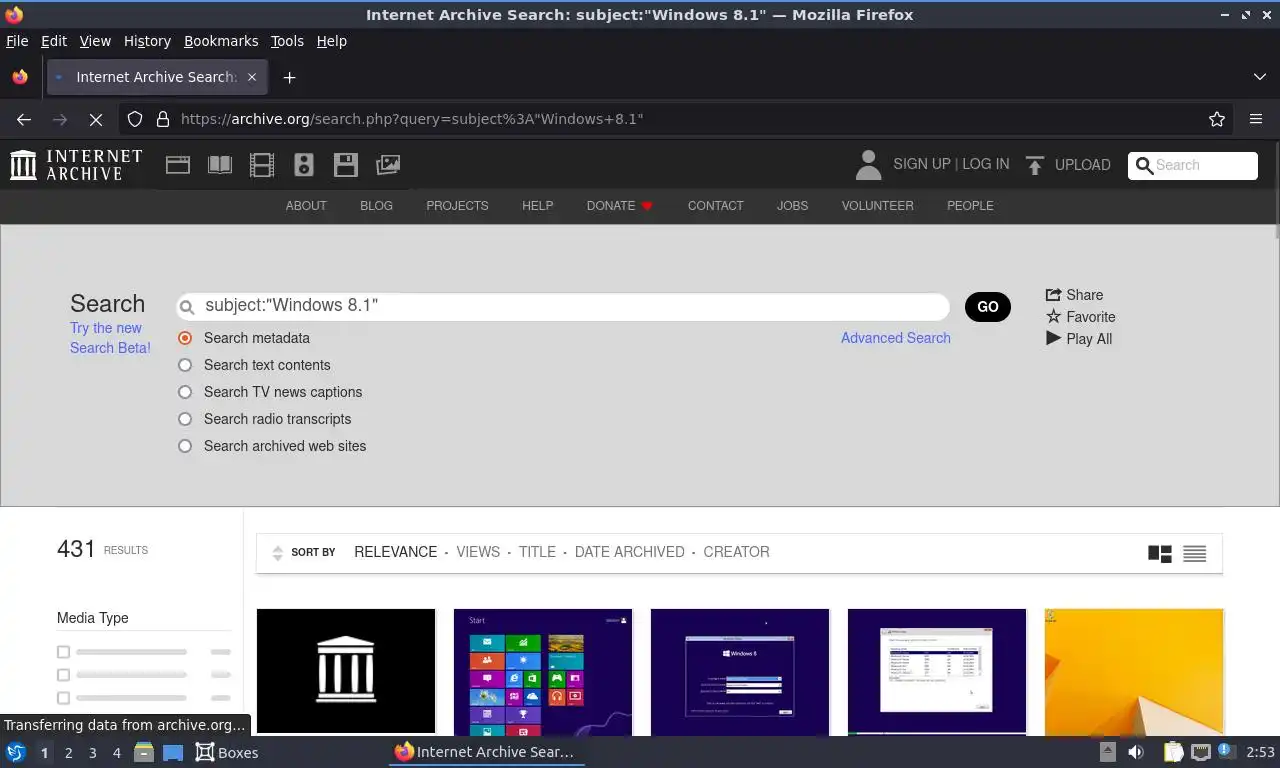Screen dimensions: 1280x768
Task: View site security padlock info
Action: 163,119
